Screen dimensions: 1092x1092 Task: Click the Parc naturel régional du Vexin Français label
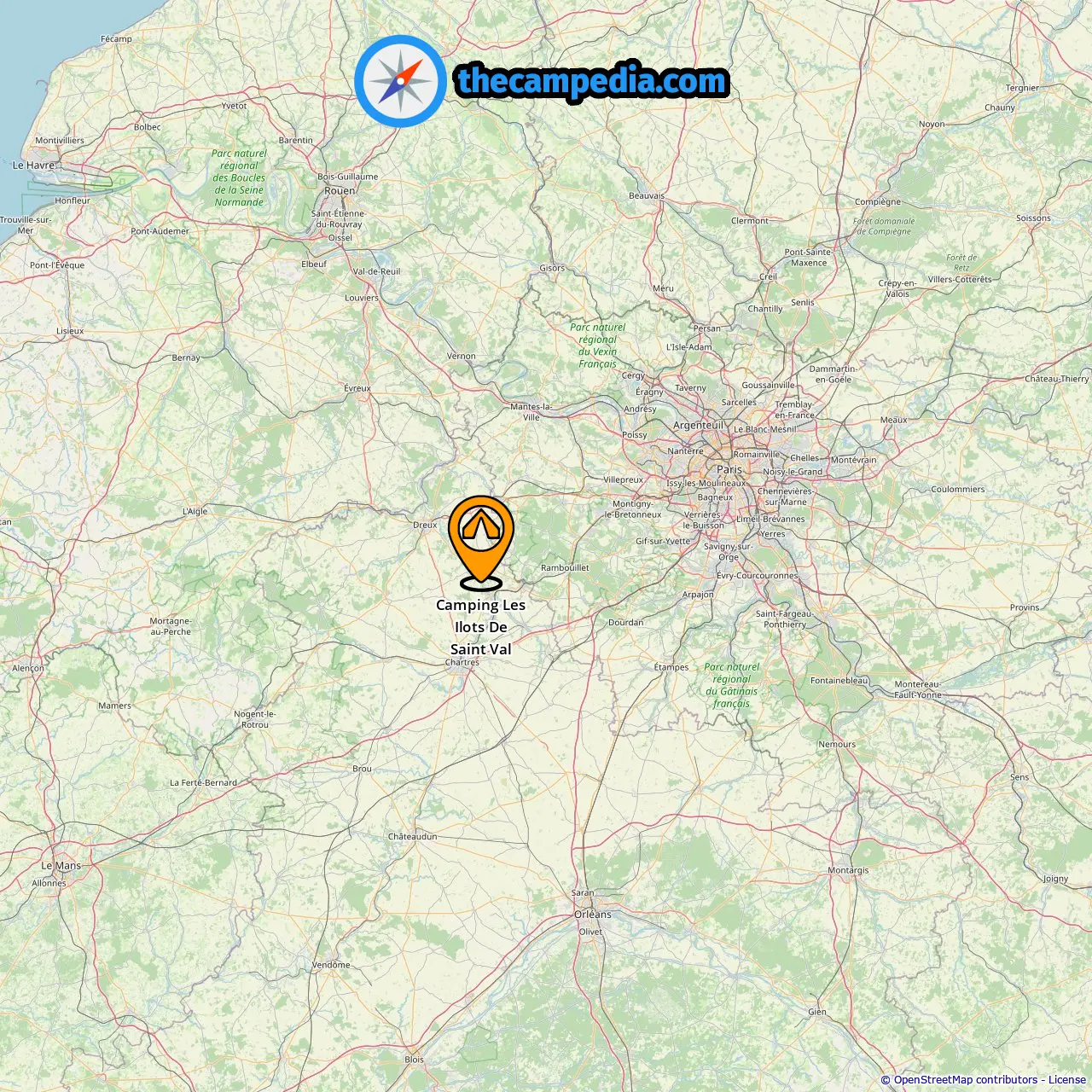pyautogui.click(x=597, y=346)
